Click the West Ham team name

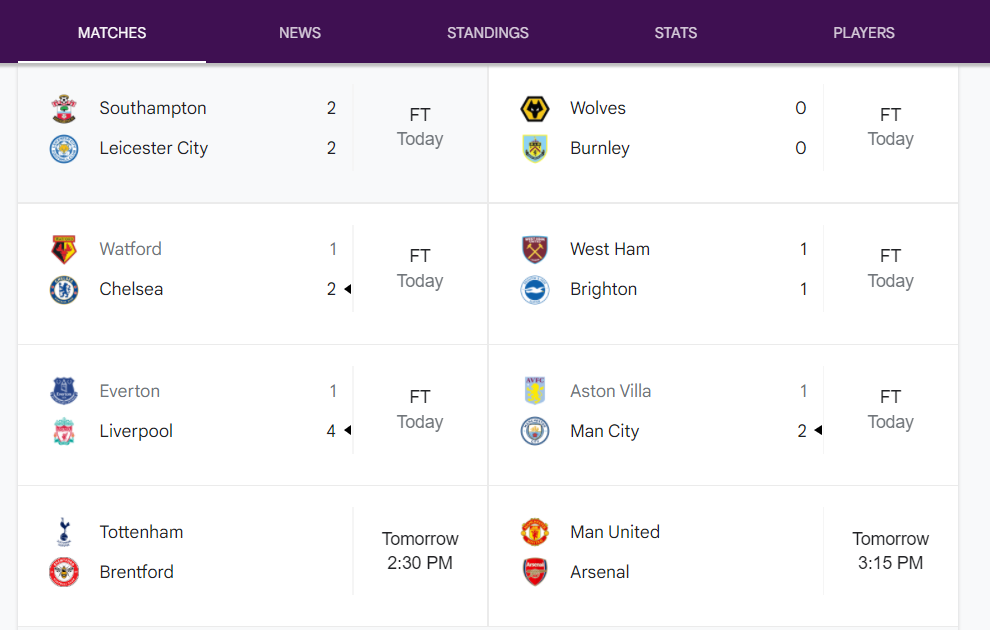pyautogui.click(x=610, y=249)
